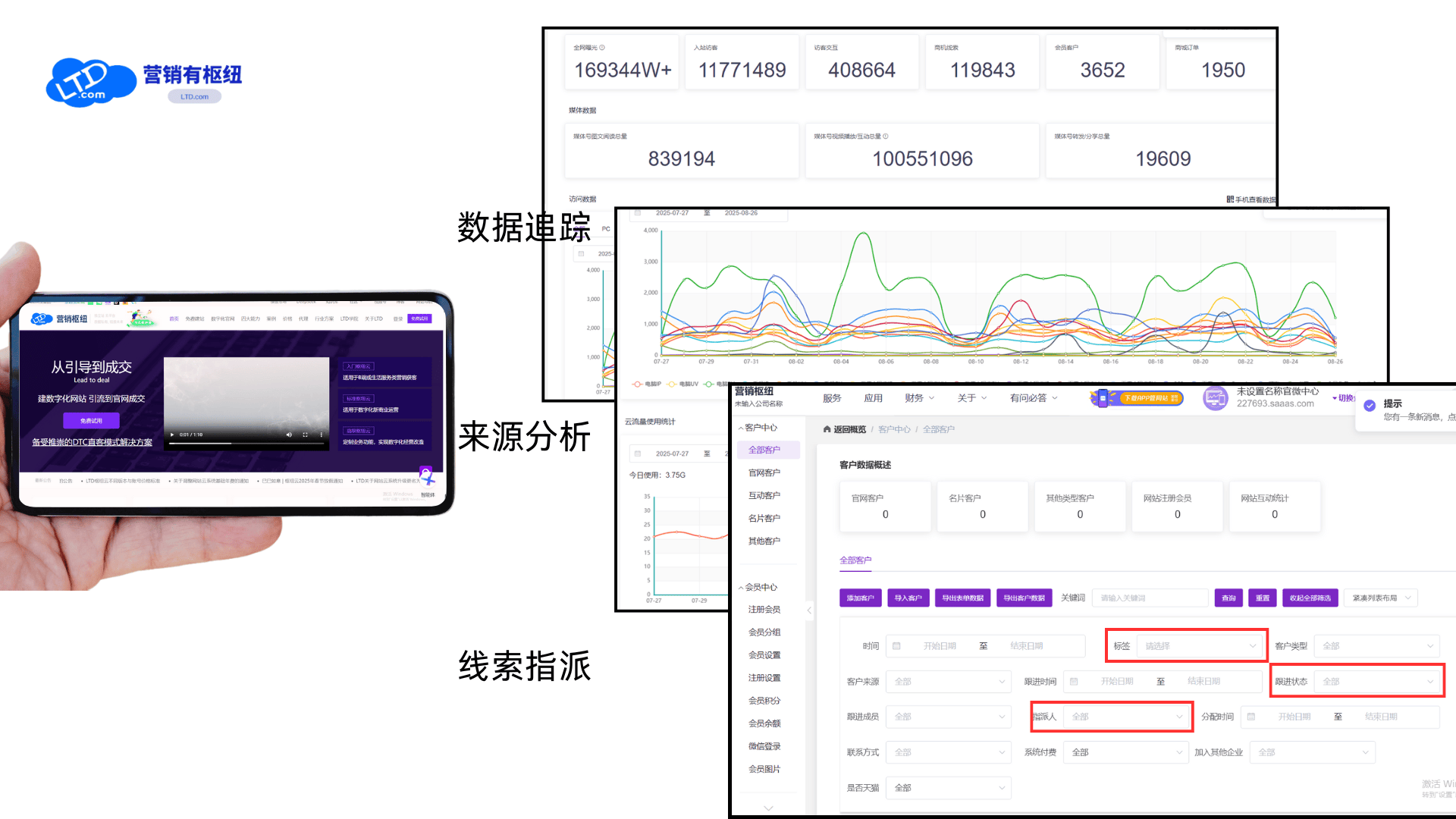The width and height of the screenshot is (1456, 819).
Task: Click the 查询 search button
Action: click(x=1228, y=598)
